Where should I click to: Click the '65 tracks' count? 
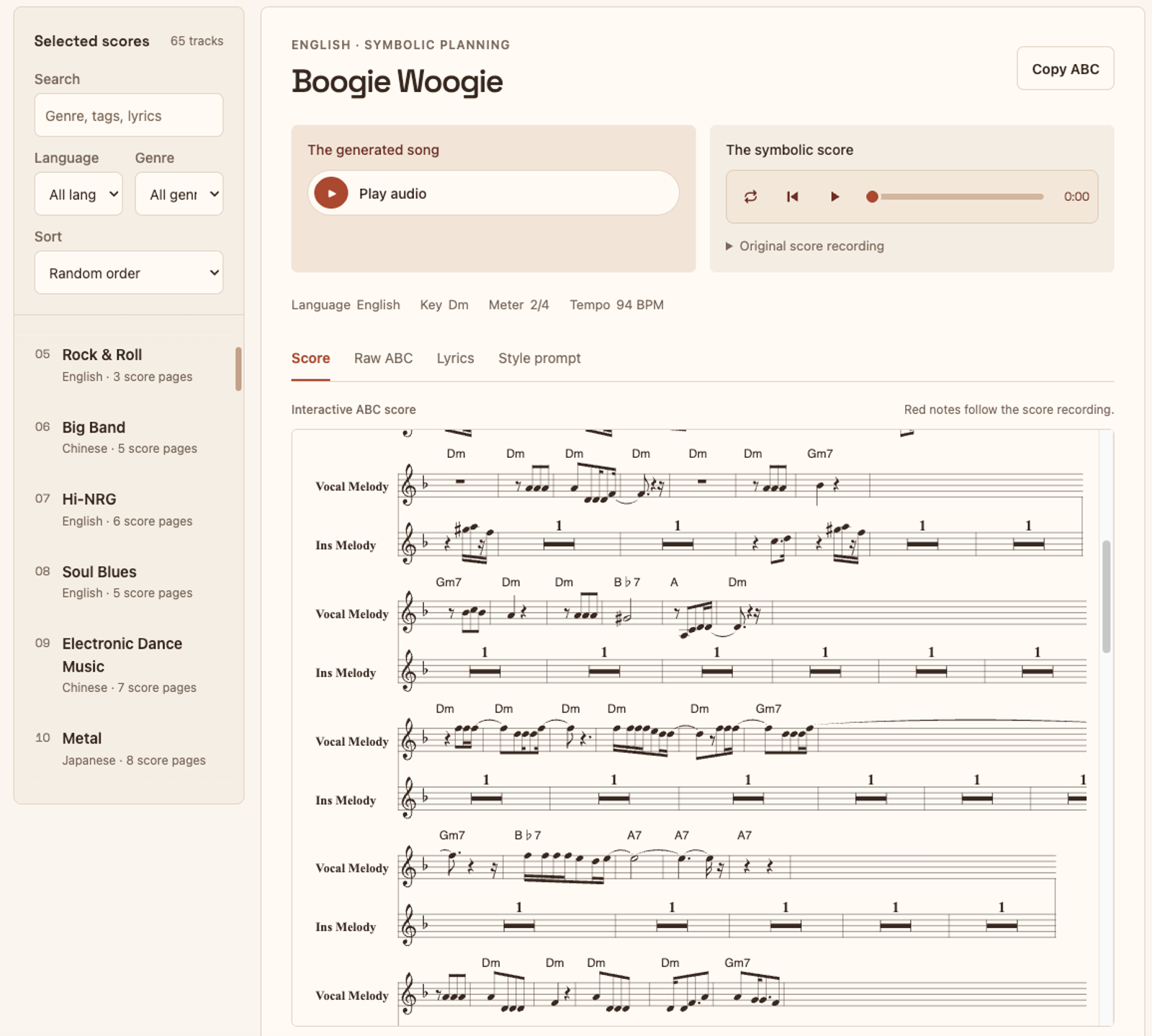coord(197,41)
